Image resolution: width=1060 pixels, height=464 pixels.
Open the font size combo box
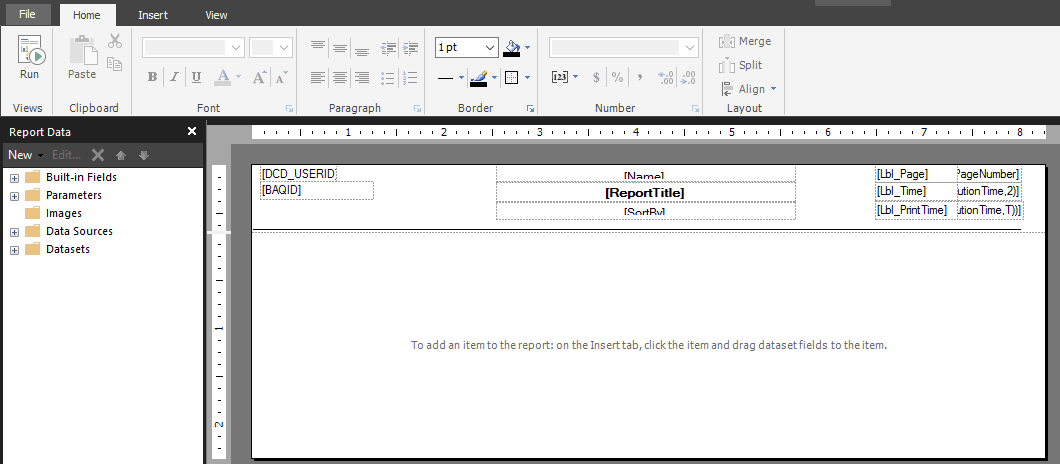click(x=271, y=47)
